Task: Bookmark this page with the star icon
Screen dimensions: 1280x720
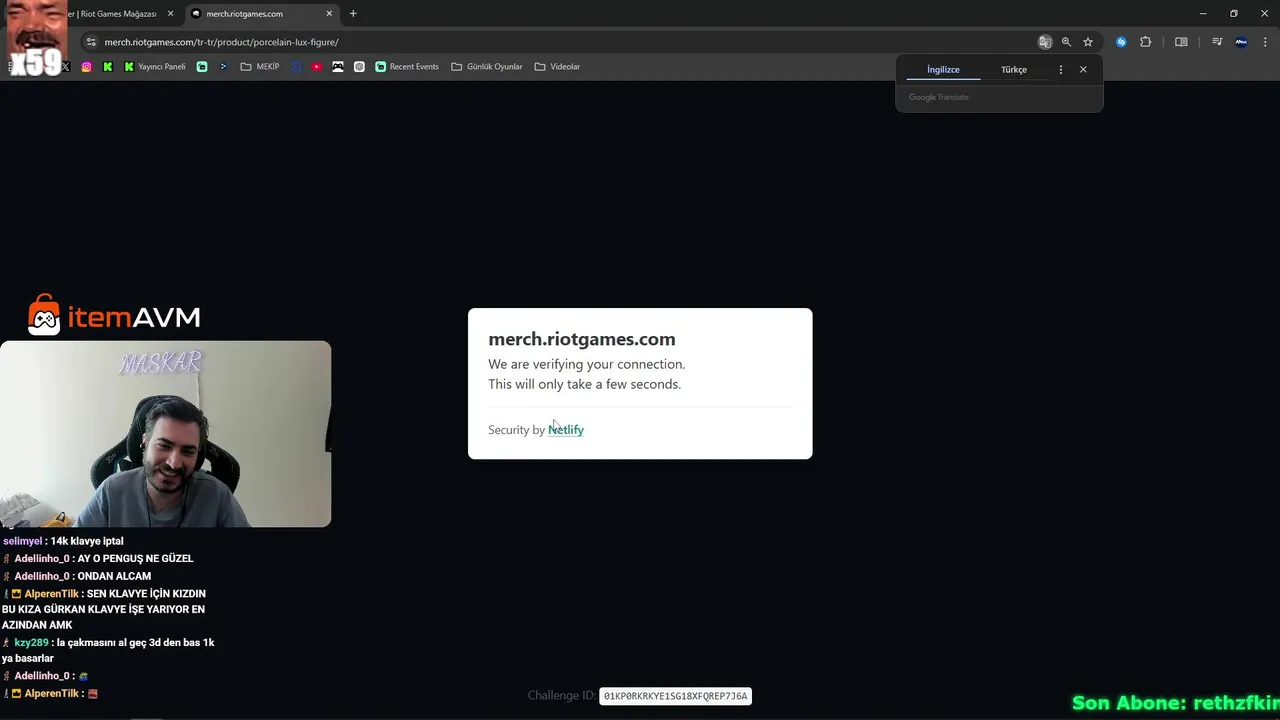Action: [x=1088, y=42]
